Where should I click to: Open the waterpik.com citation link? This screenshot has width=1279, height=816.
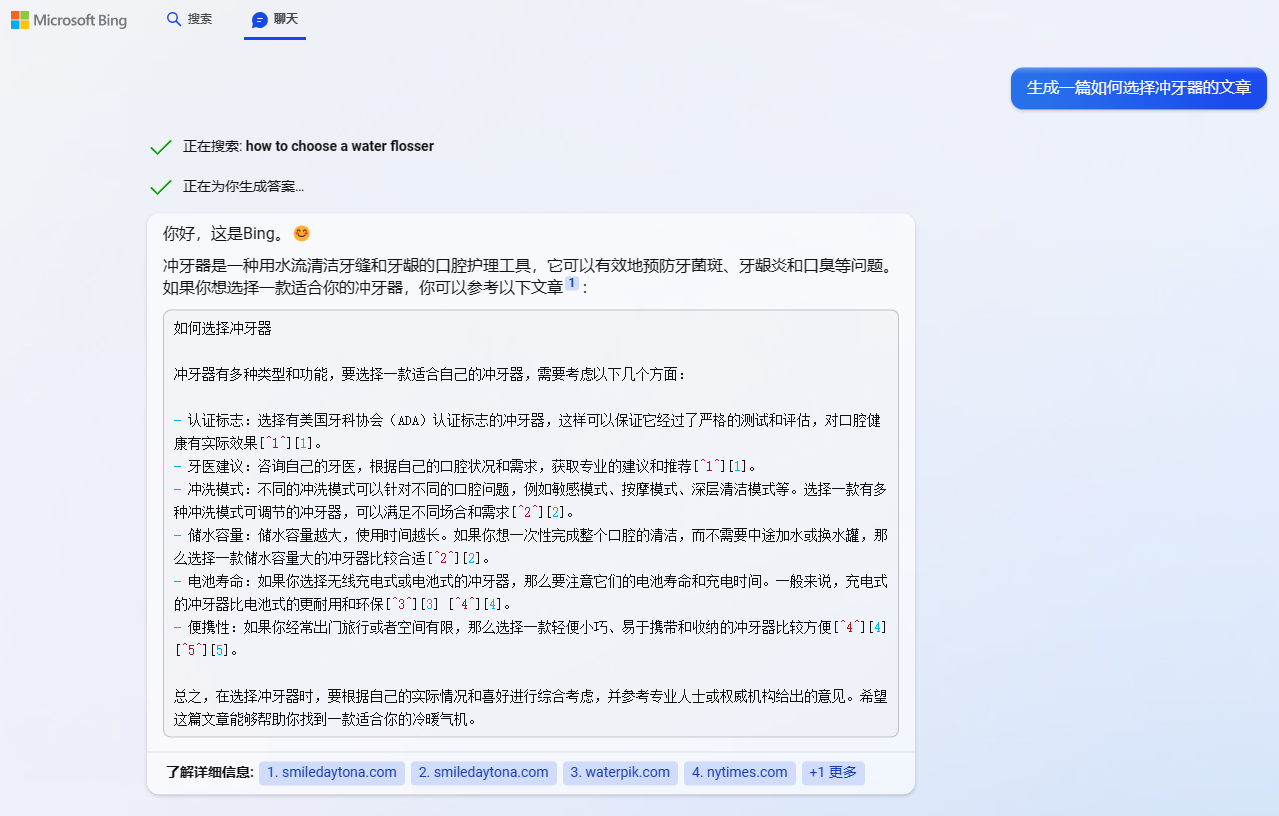[x=619, y=772]
